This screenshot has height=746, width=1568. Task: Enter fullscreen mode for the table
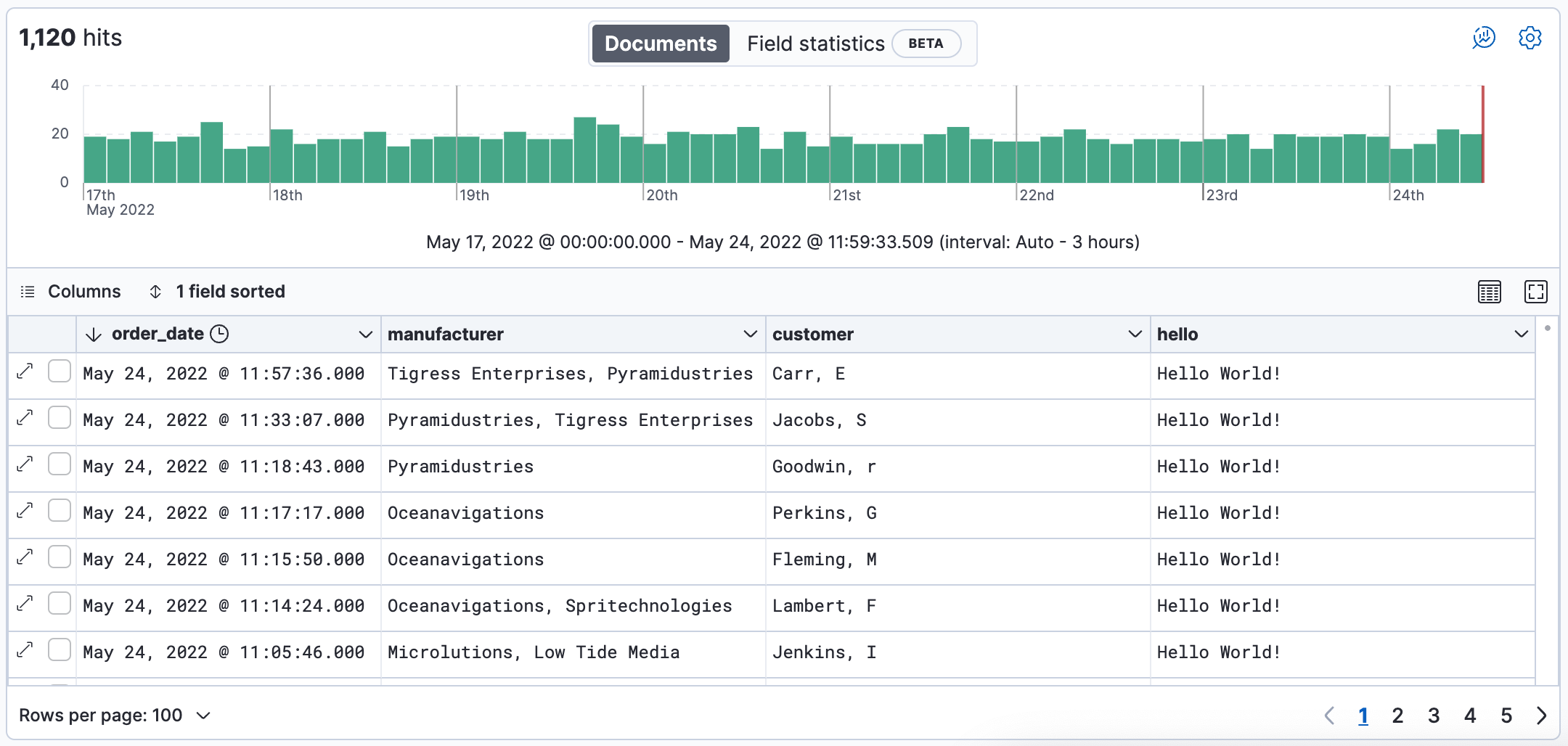tap(1535, 292)
